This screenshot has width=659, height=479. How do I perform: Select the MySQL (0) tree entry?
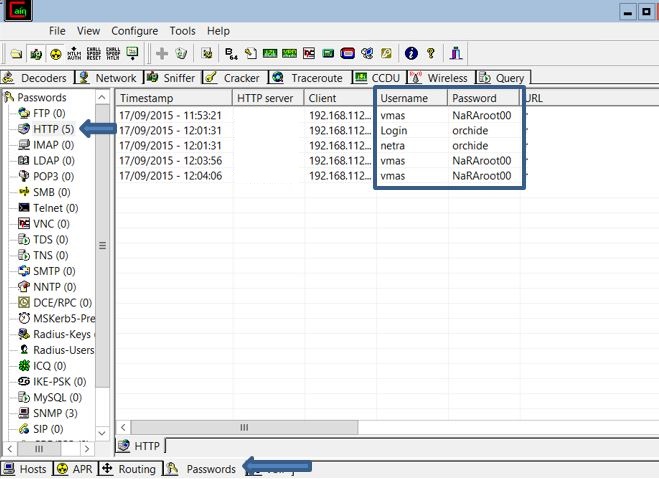click(58, 397)
